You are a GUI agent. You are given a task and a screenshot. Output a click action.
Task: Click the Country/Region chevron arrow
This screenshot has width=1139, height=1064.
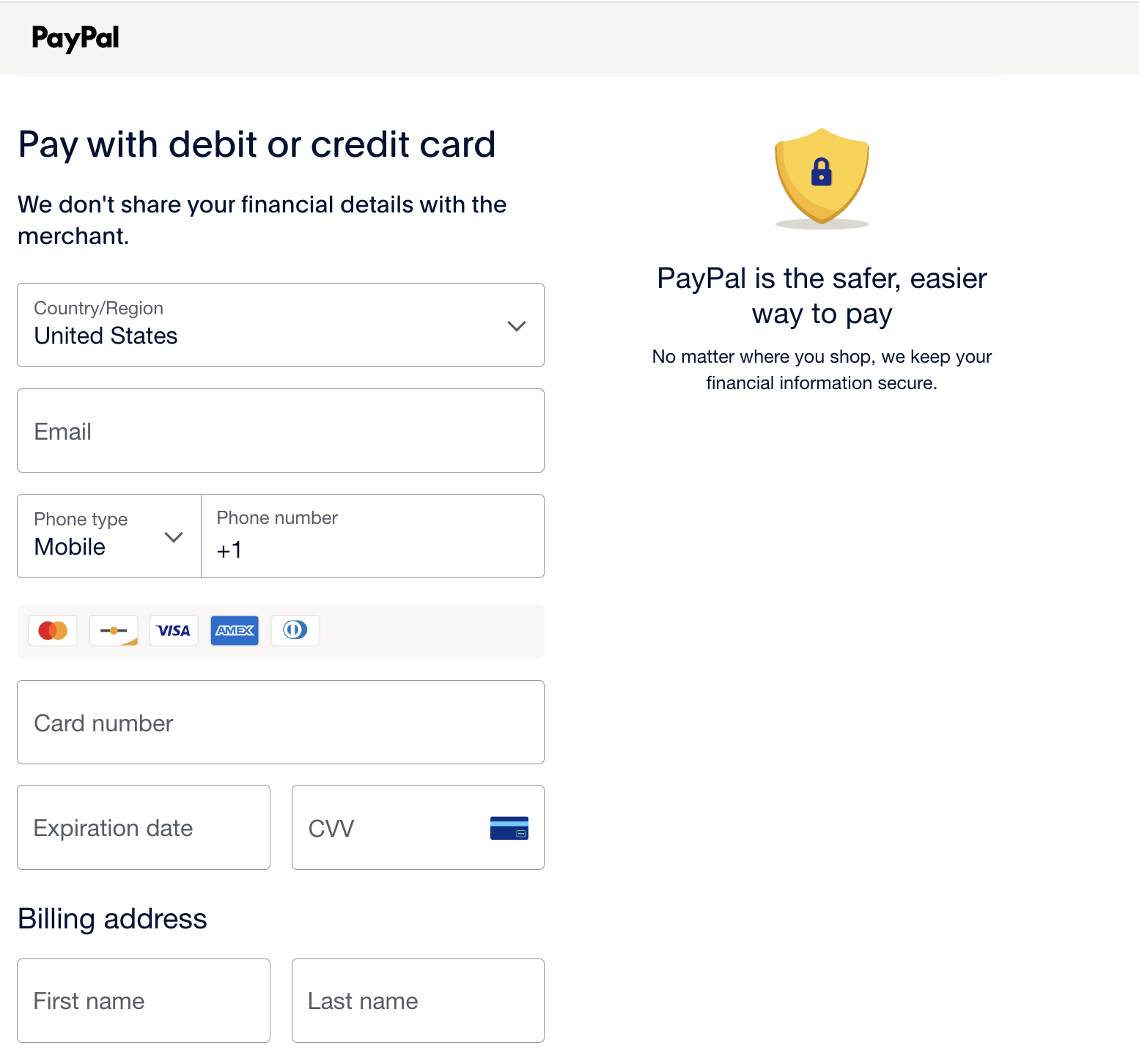pos(517,326)
